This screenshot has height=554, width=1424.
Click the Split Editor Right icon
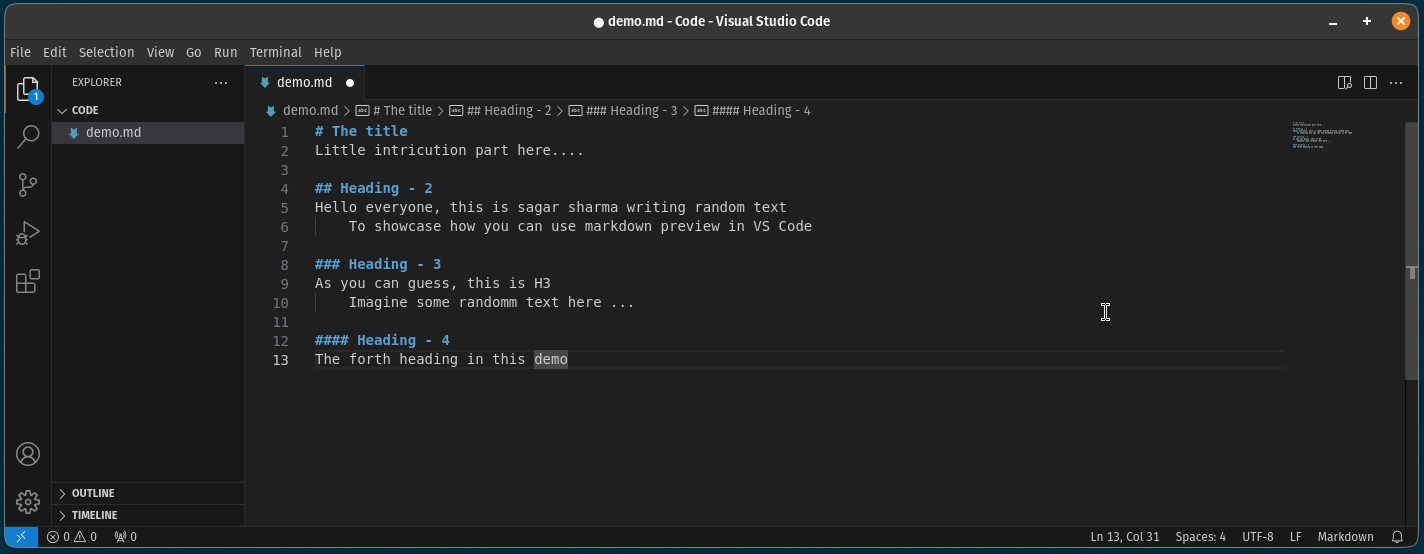(x=1370, y=83)
